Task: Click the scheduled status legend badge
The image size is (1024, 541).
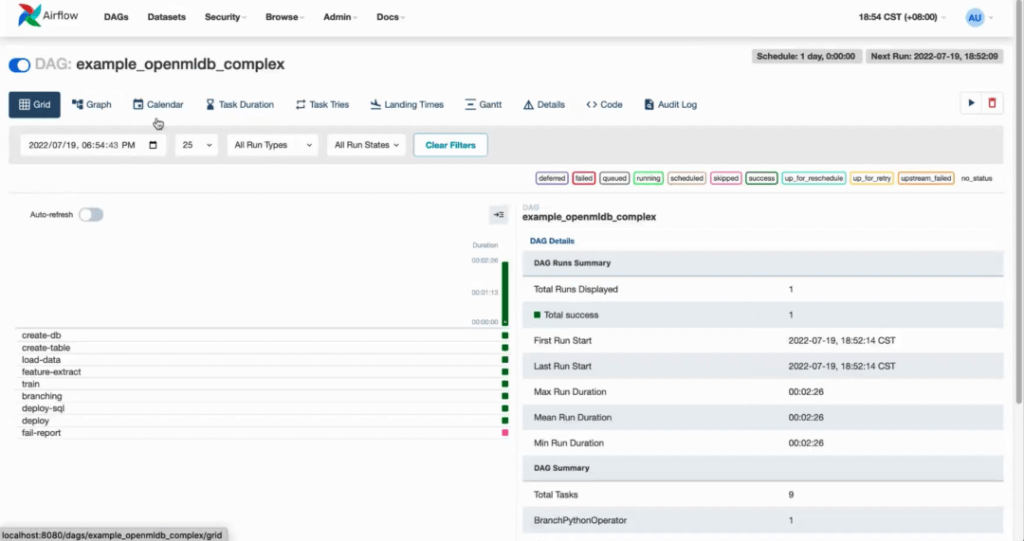Action: 686,178
